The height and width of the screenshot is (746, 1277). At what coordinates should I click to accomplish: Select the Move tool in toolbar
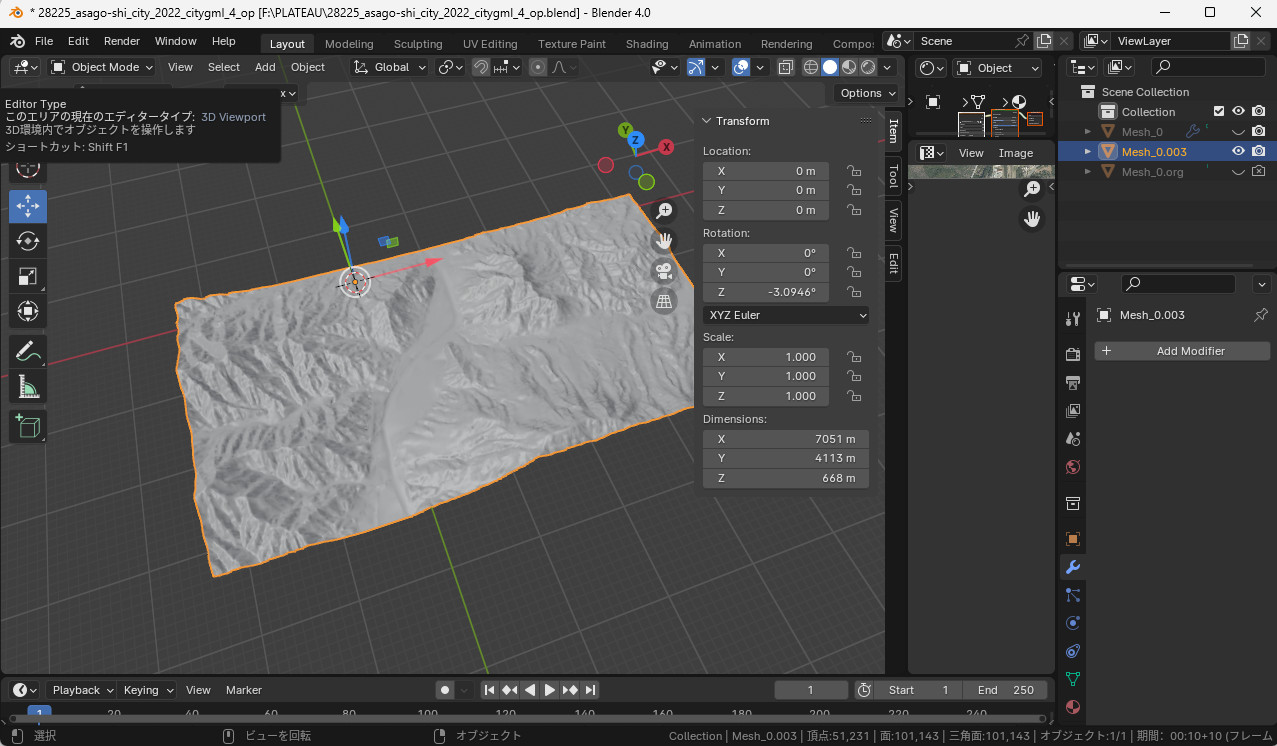pyautogui.click(x=28, y=205)
